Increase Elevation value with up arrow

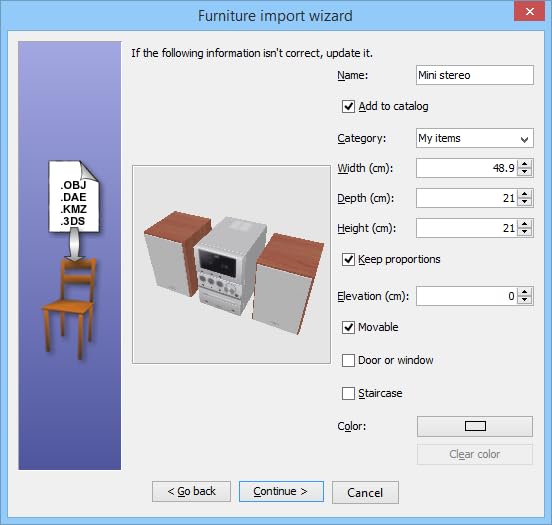pos(525,292)
